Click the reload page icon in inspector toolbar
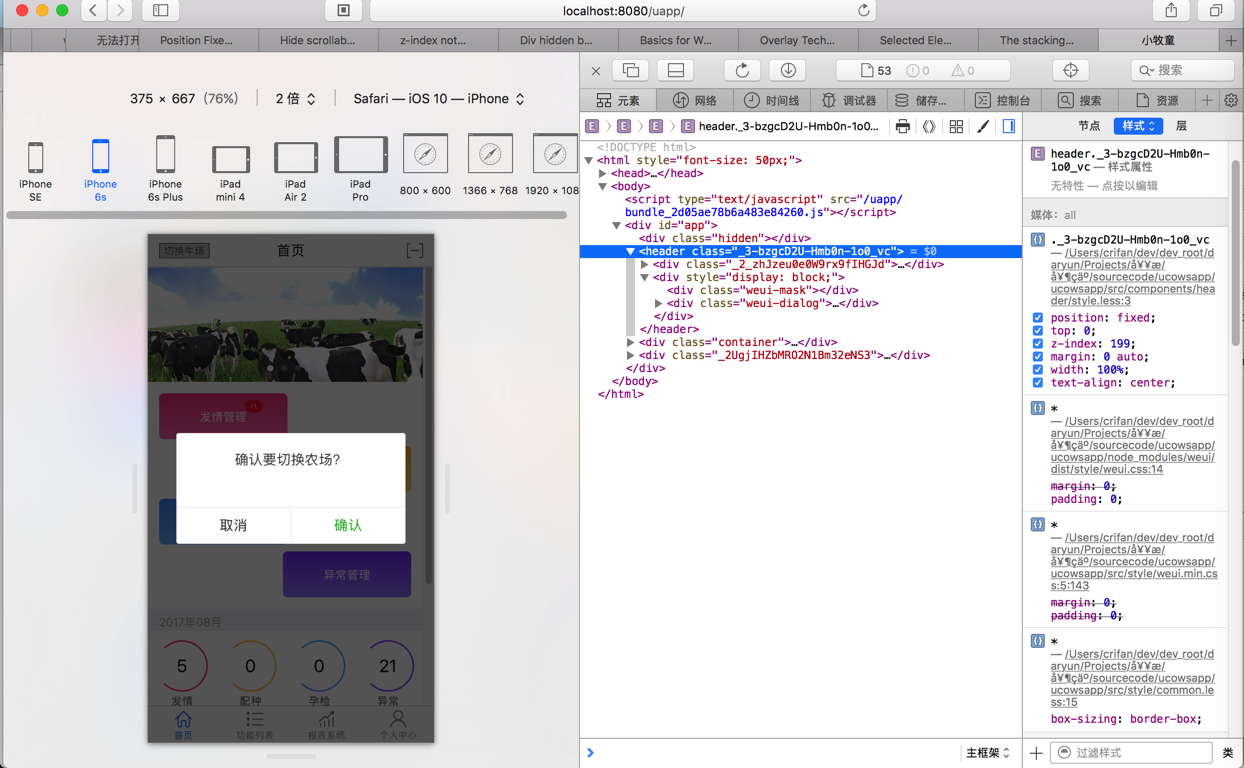 coord(742,70)
